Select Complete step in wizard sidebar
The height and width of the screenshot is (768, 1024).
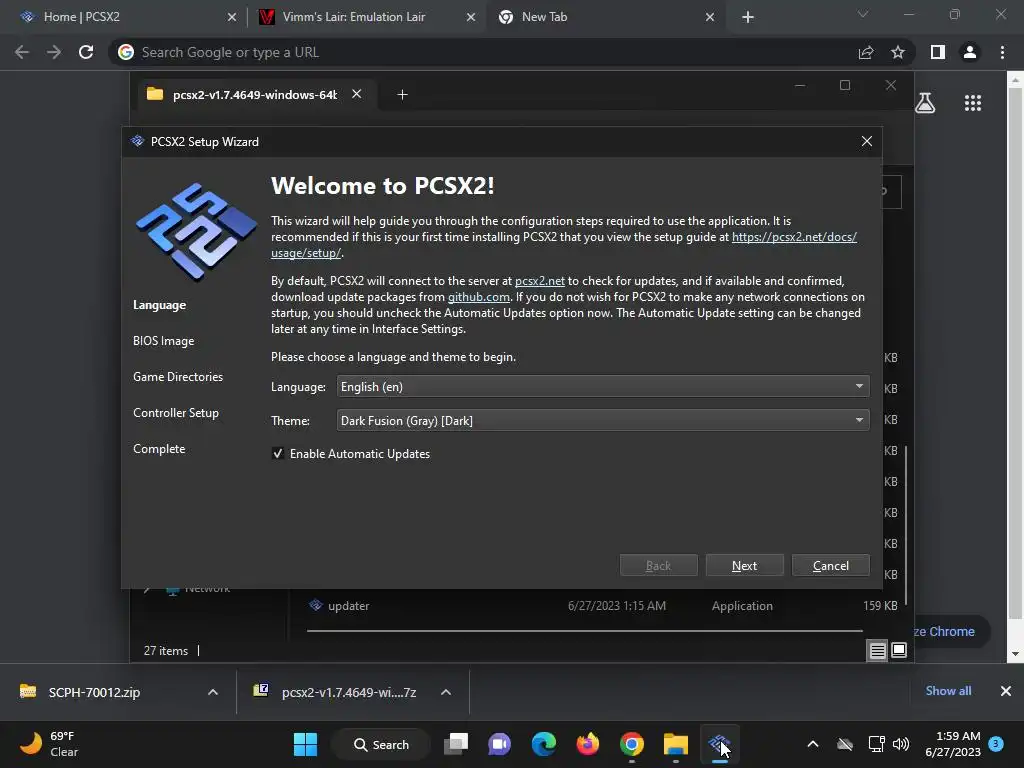(x=159, y=449)
